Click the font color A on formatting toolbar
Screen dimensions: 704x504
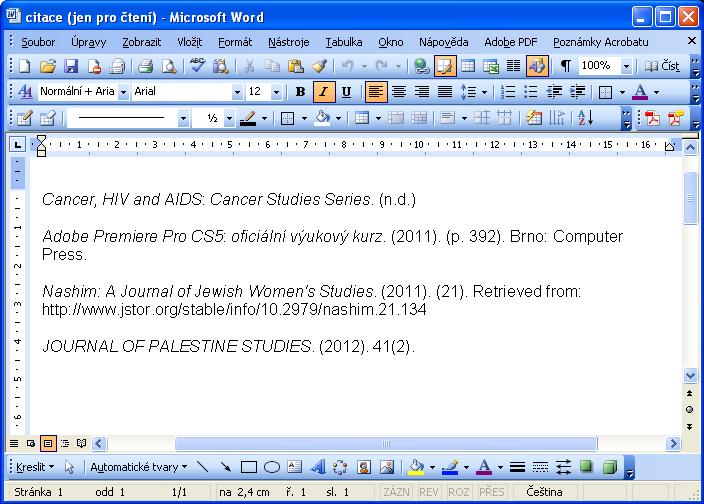640,92
